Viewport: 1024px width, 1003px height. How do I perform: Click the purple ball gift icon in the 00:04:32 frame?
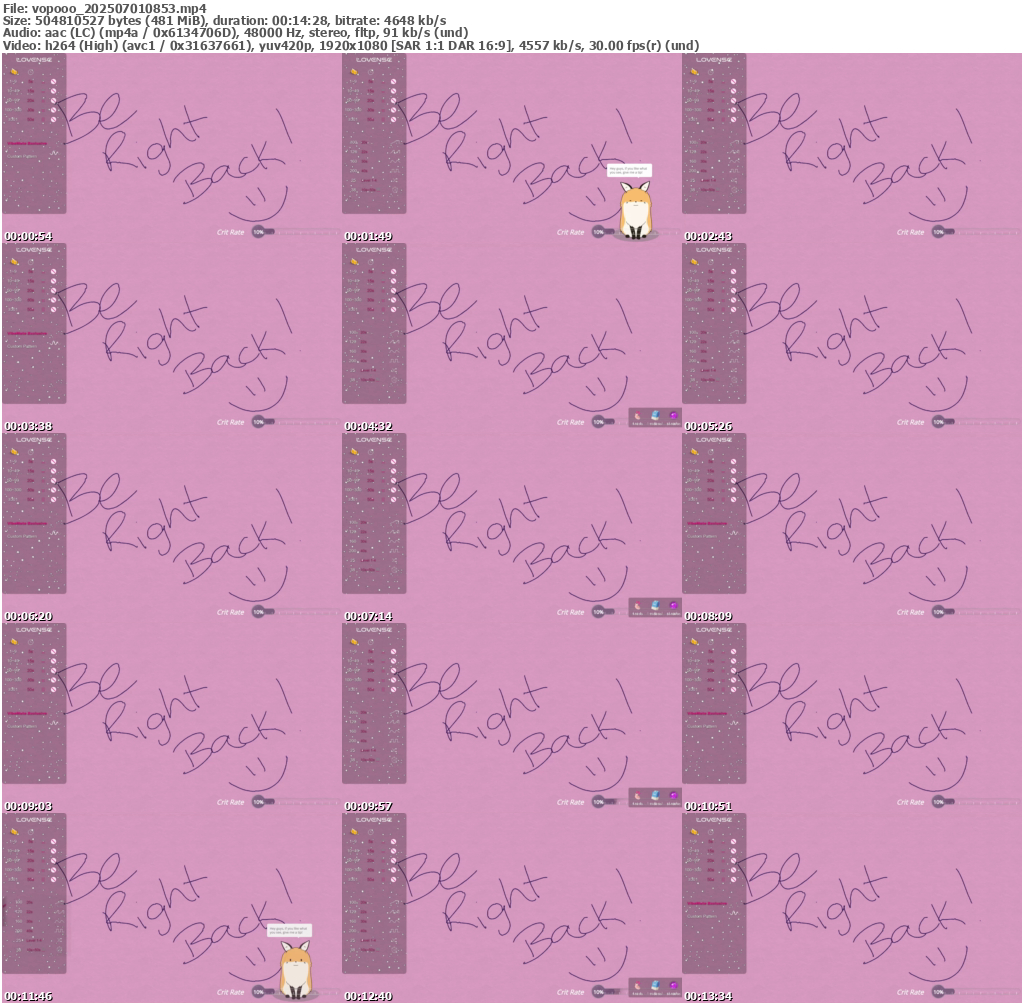(x=673, y=415)
